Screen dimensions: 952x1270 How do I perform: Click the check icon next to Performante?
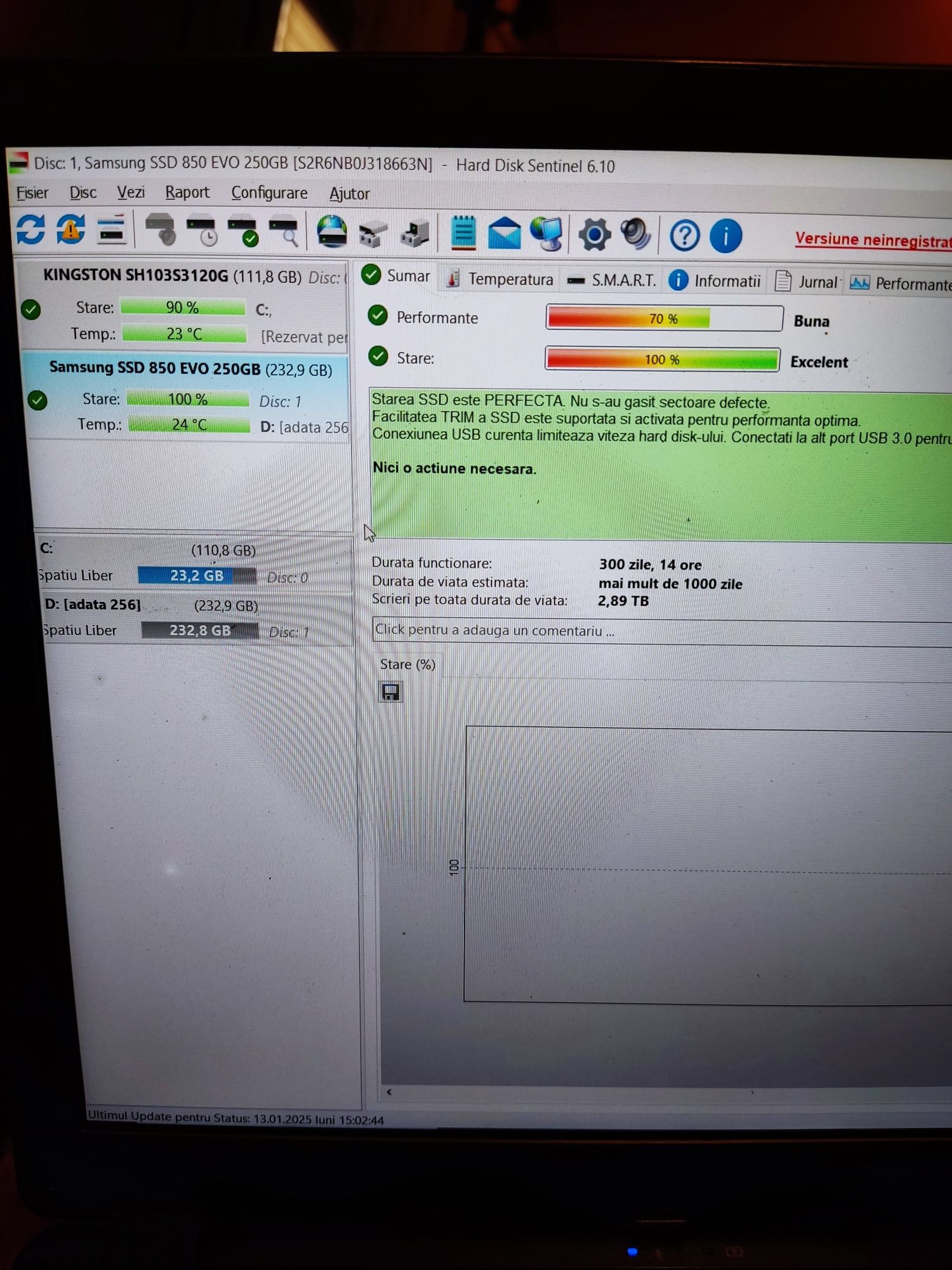[x=378, y=316]
